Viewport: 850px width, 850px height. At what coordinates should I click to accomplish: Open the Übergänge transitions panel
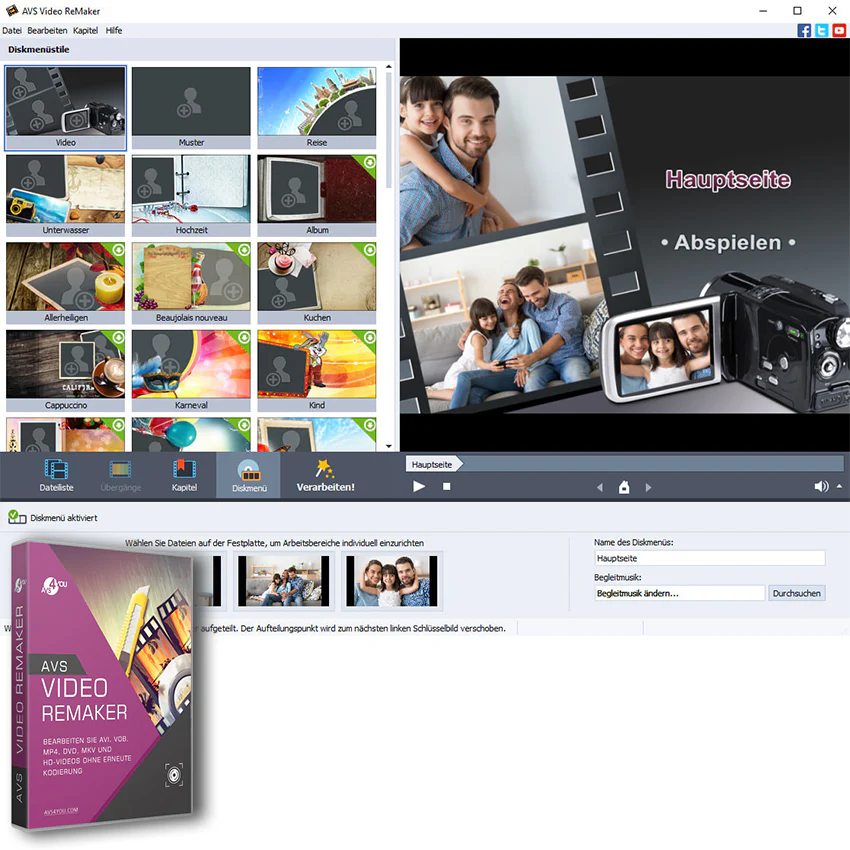(x=120, y=475)
